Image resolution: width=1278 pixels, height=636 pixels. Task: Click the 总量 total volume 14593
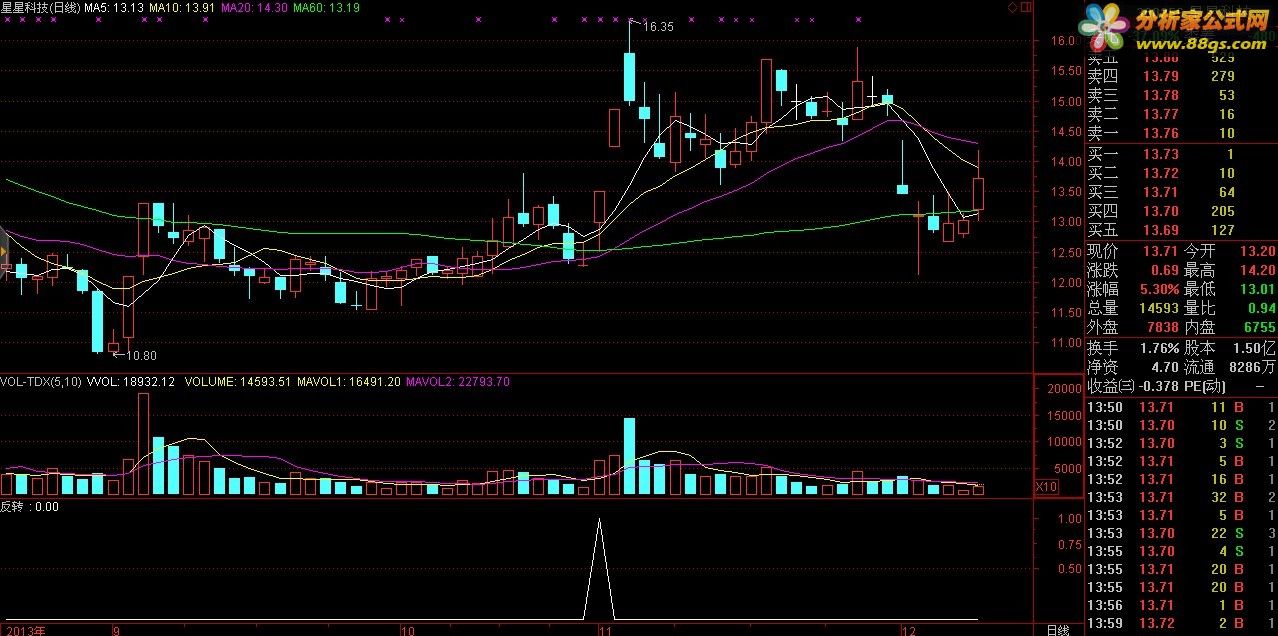(x=1157, y=308)
